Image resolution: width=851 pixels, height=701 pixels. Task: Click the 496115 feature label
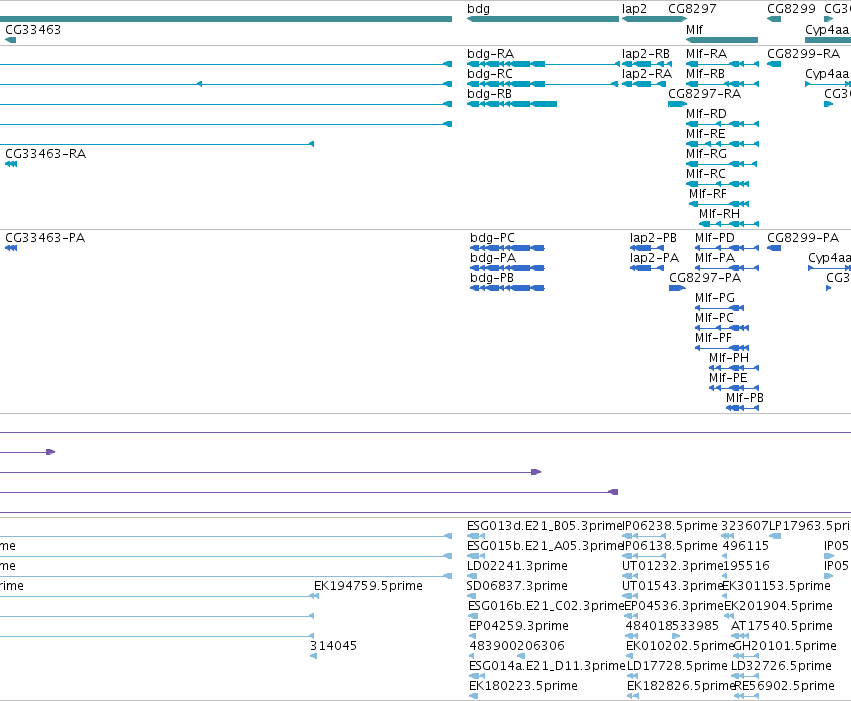point(746,546)
